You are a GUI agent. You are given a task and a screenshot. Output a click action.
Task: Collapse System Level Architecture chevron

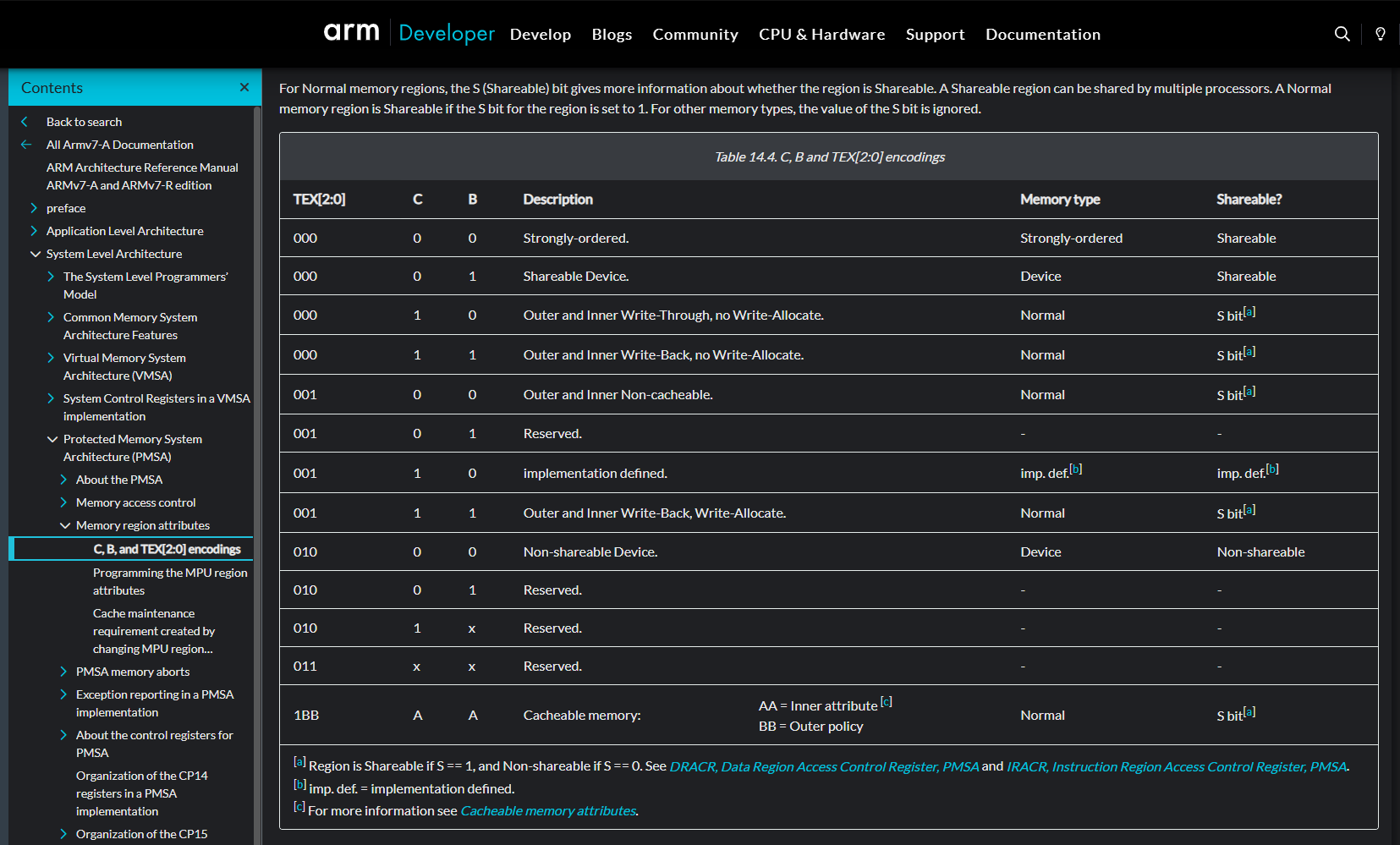click(36, 254)
